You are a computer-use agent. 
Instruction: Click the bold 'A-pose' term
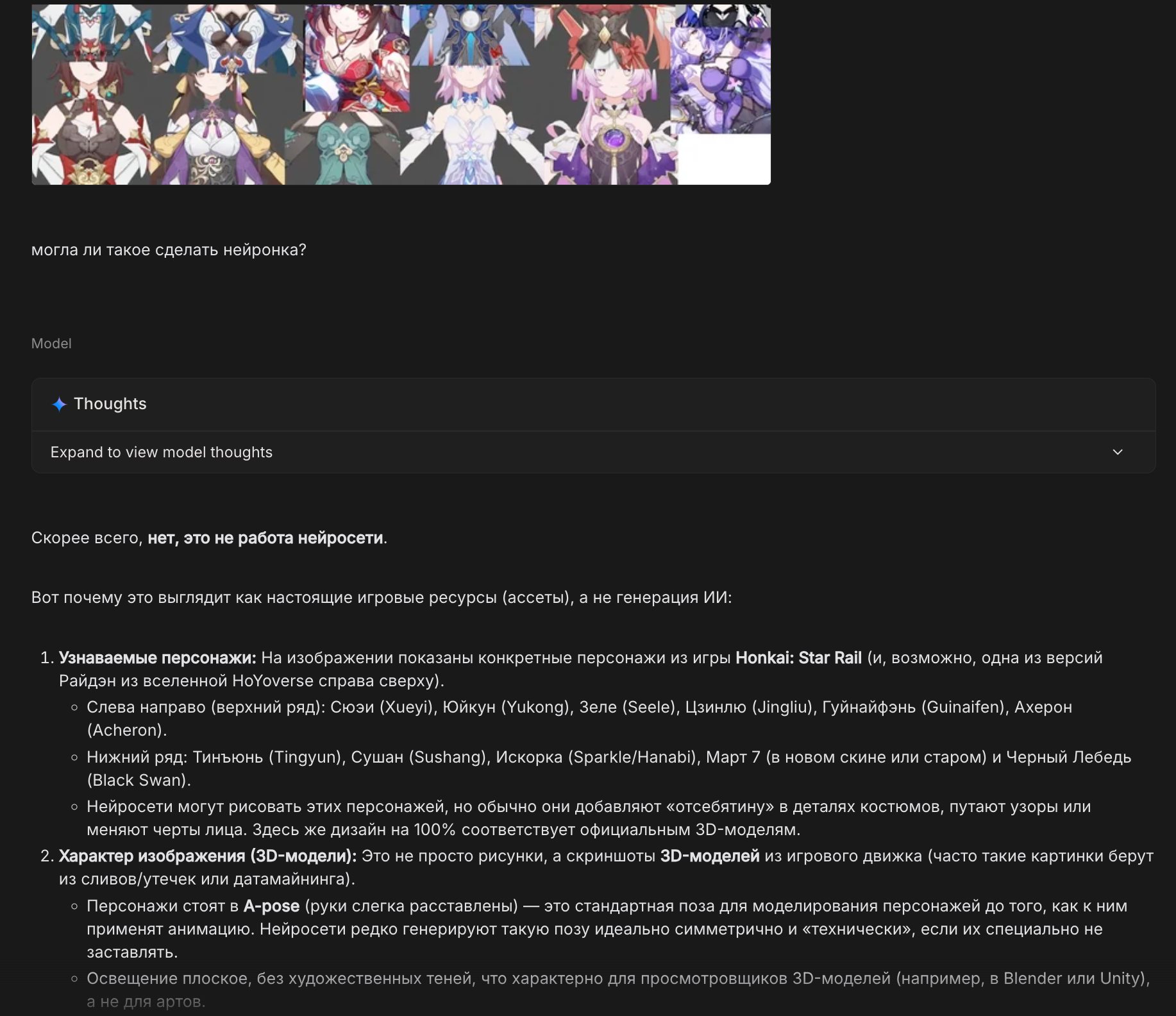point(271,906)
